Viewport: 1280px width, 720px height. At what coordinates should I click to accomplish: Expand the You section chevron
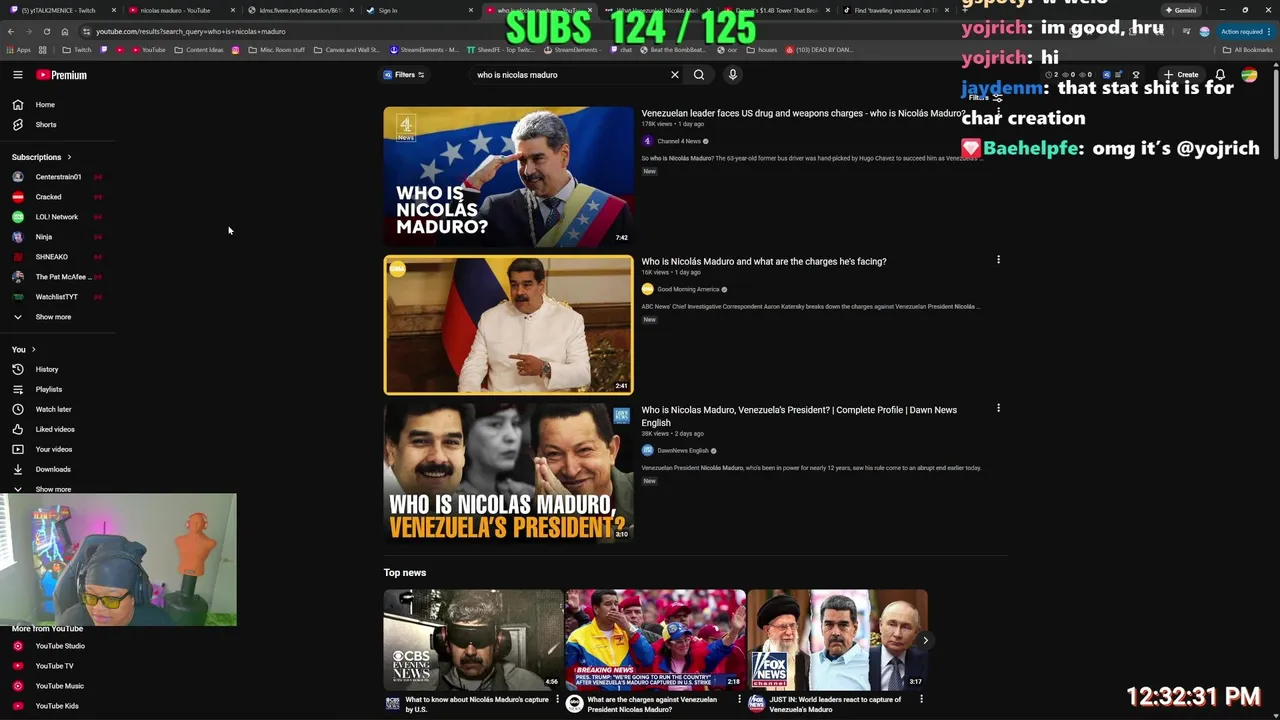(x=33, y=349)
